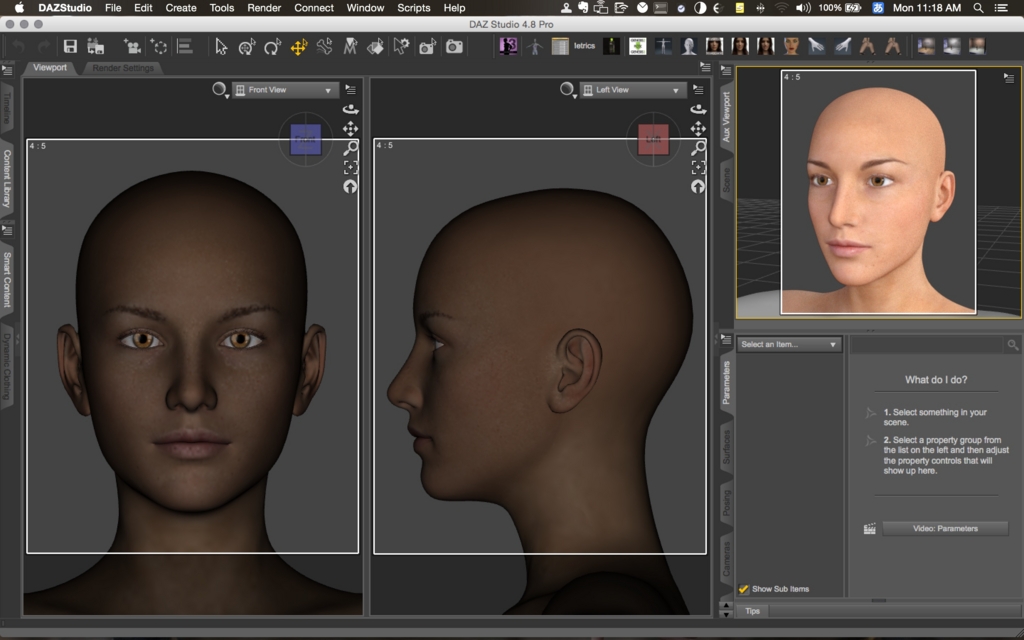Image resolution: width=1024 pixels, height=640 pixels.
Task: Open the Front View camera dropdown
Action: point(285,89)
